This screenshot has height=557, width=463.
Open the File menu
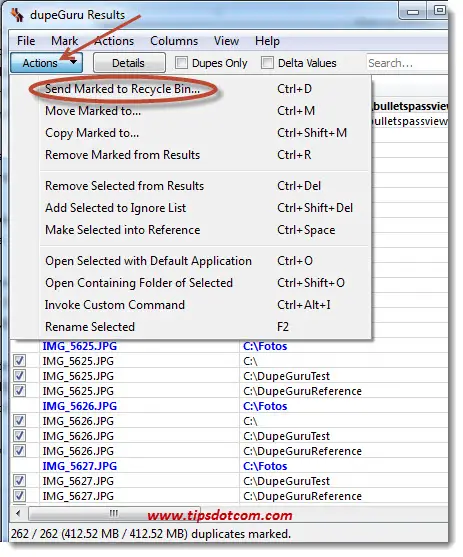click(26, 41)
